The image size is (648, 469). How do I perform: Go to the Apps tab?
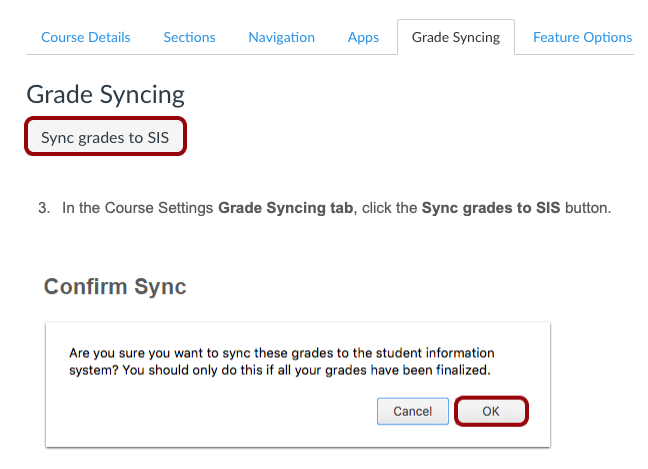click(x=363, y=37)
